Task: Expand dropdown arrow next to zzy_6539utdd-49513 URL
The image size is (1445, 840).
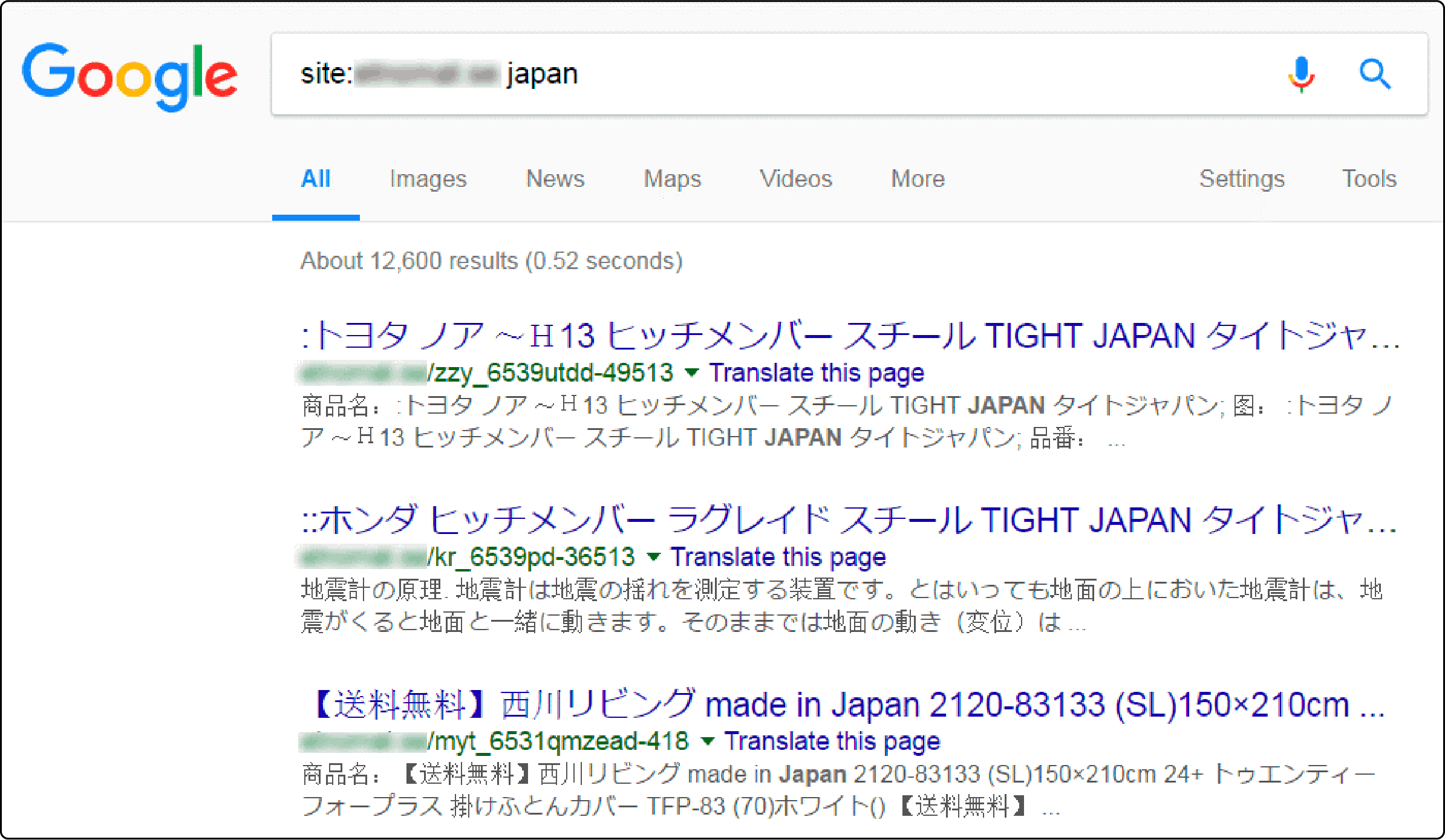Action: (x=691, y=373)
